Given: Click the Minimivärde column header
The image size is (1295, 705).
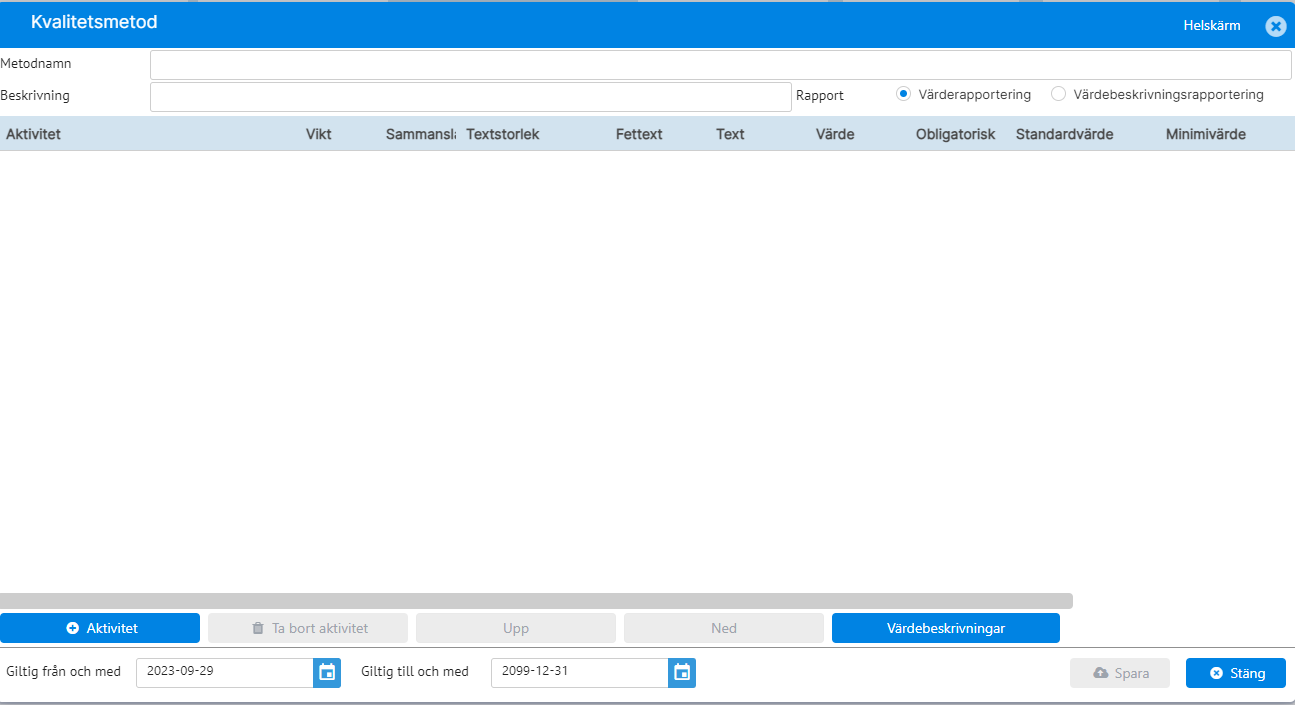Looking at the screenshot, I should click(x=1206, y=134).
